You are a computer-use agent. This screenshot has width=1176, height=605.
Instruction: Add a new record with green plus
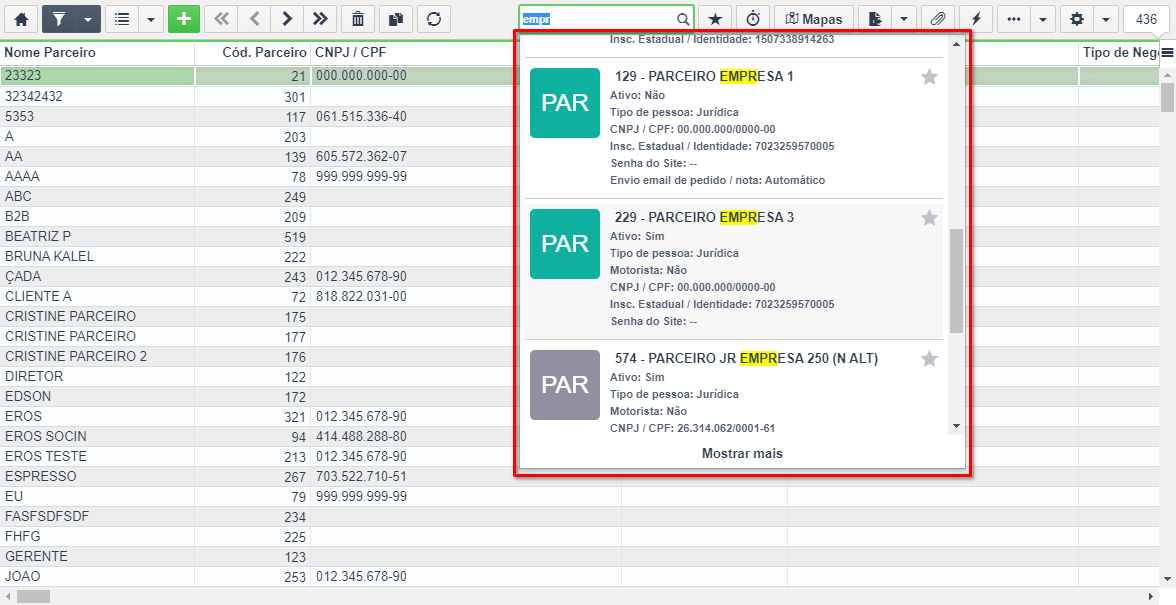tap(184, 19)
